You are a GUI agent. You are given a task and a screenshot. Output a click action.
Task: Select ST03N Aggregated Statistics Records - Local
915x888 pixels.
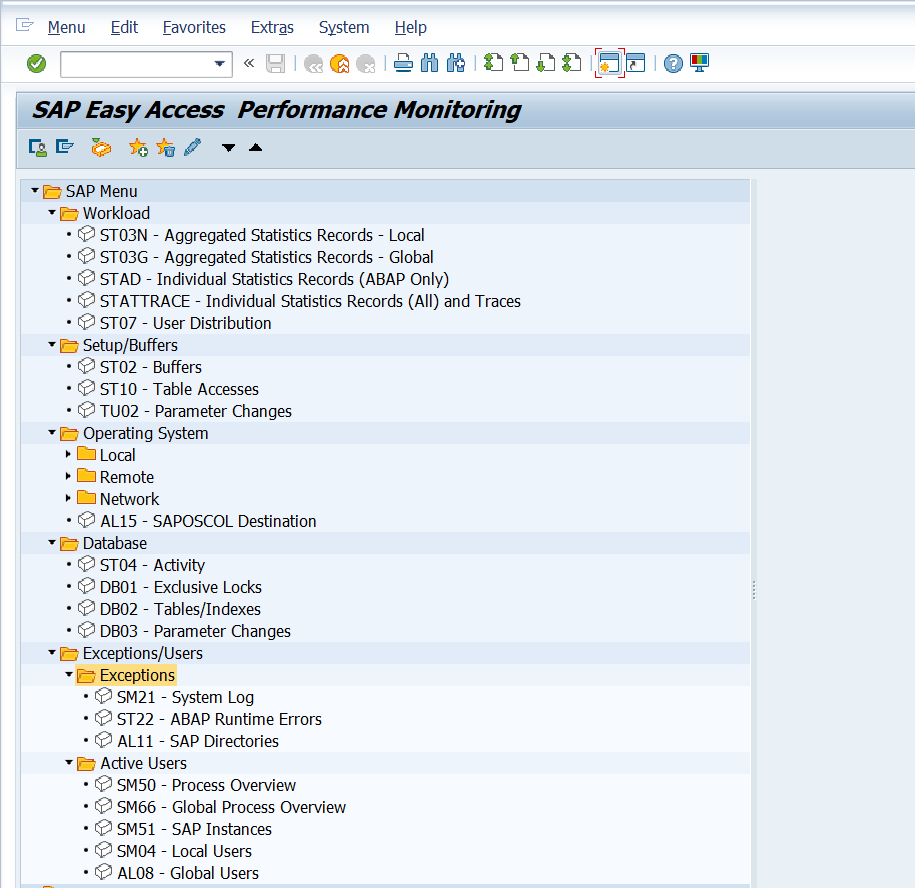(x=261, y=235)
